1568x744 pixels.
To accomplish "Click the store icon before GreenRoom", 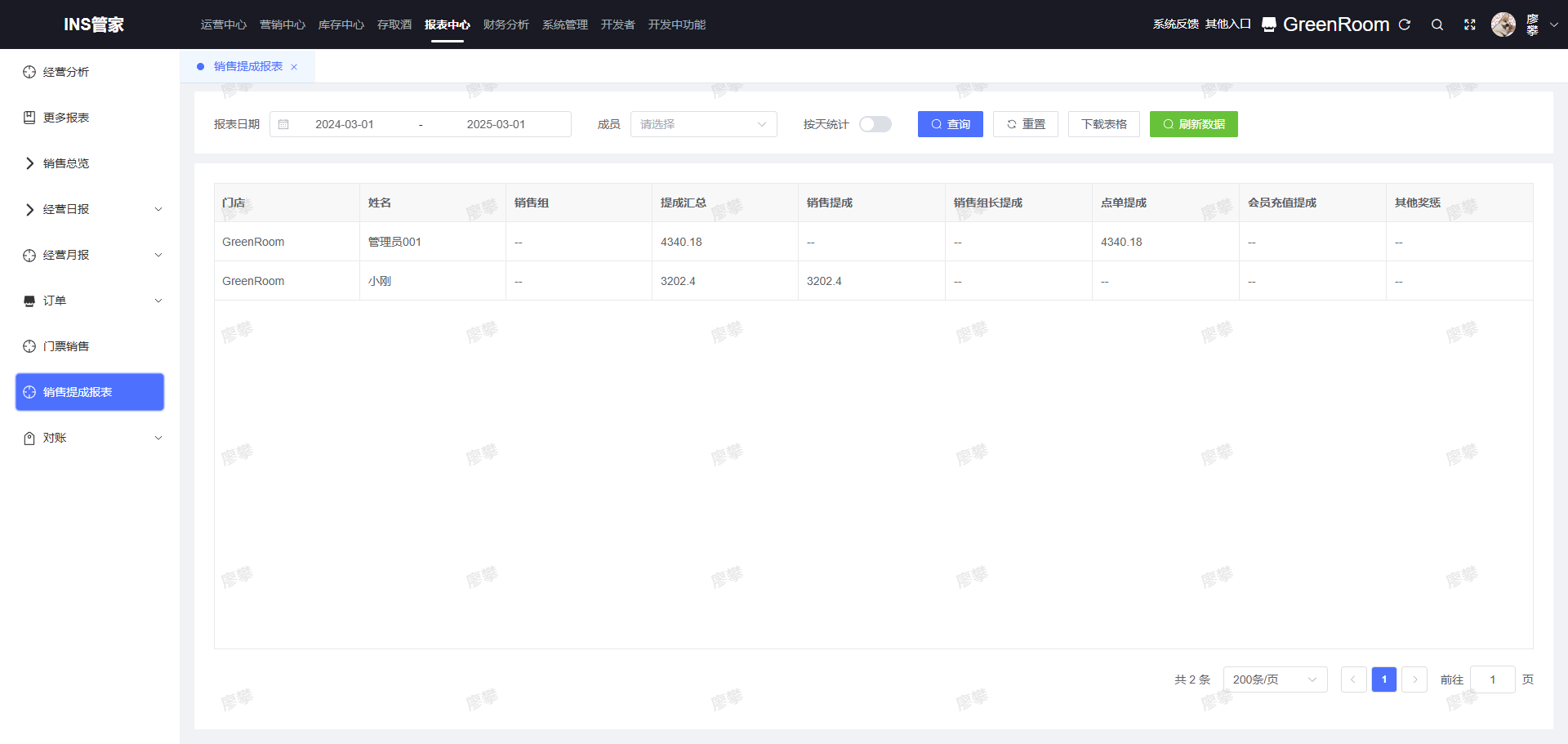I will [1269, 25].
